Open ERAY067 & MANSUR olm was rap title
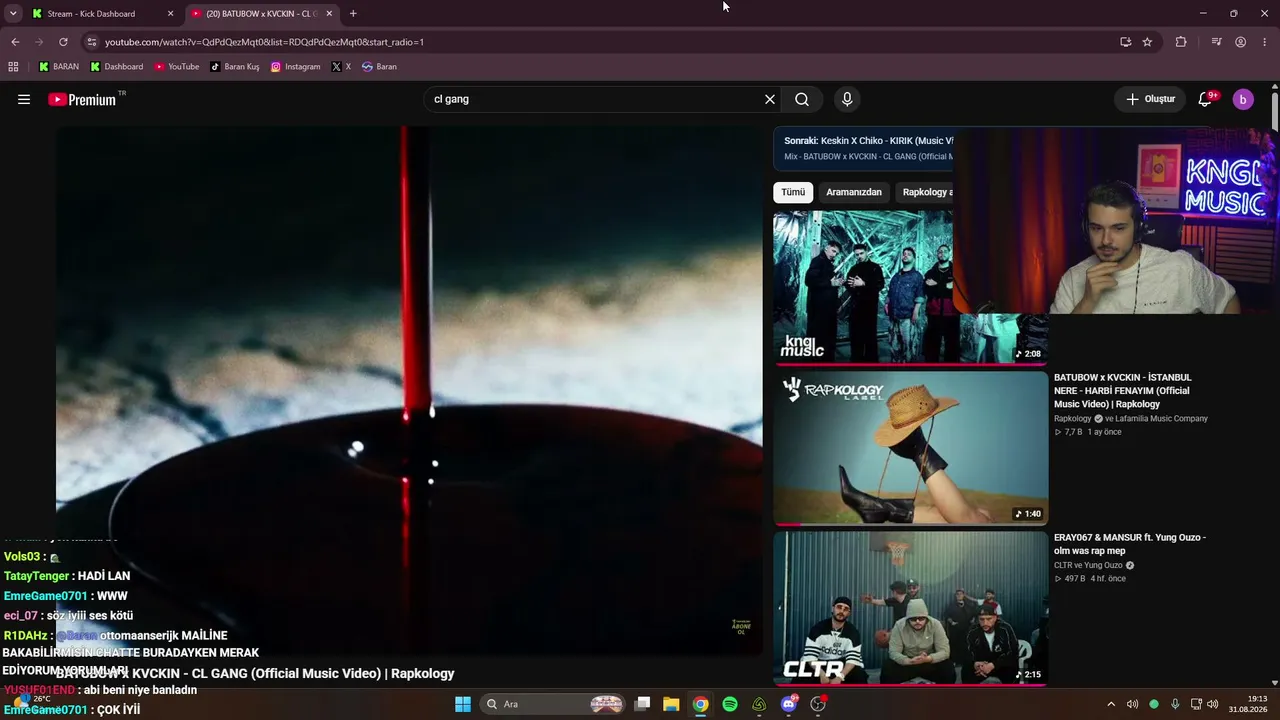This screenshot has height=720, width=1280. point(1130,544)
